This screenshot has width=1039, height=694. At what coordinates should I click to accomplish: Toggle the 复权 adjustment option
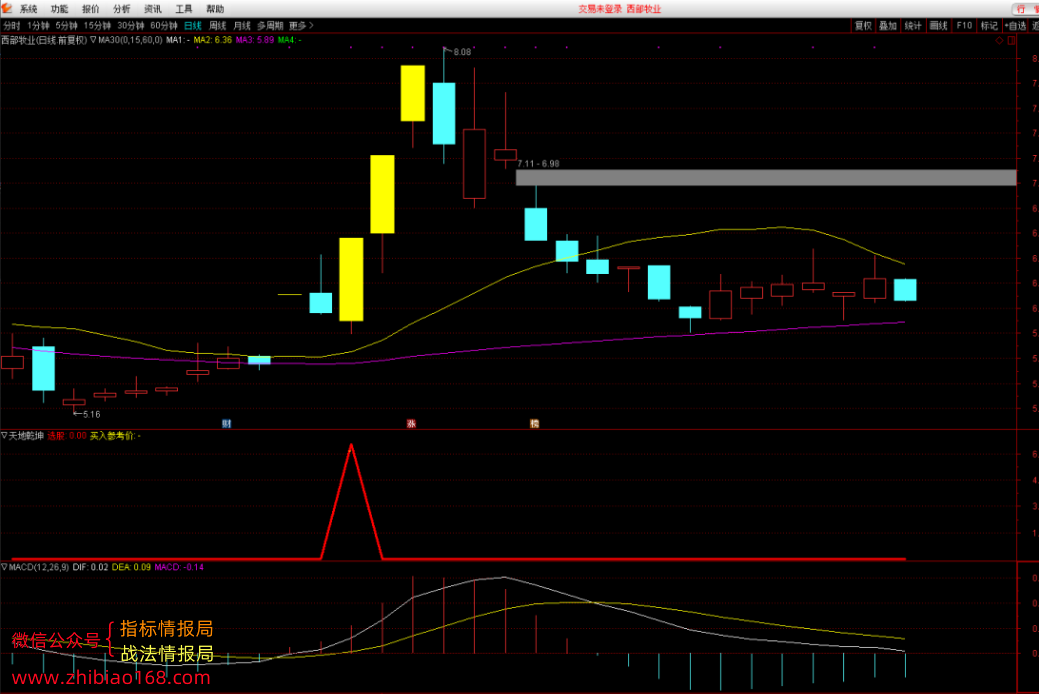863,26
